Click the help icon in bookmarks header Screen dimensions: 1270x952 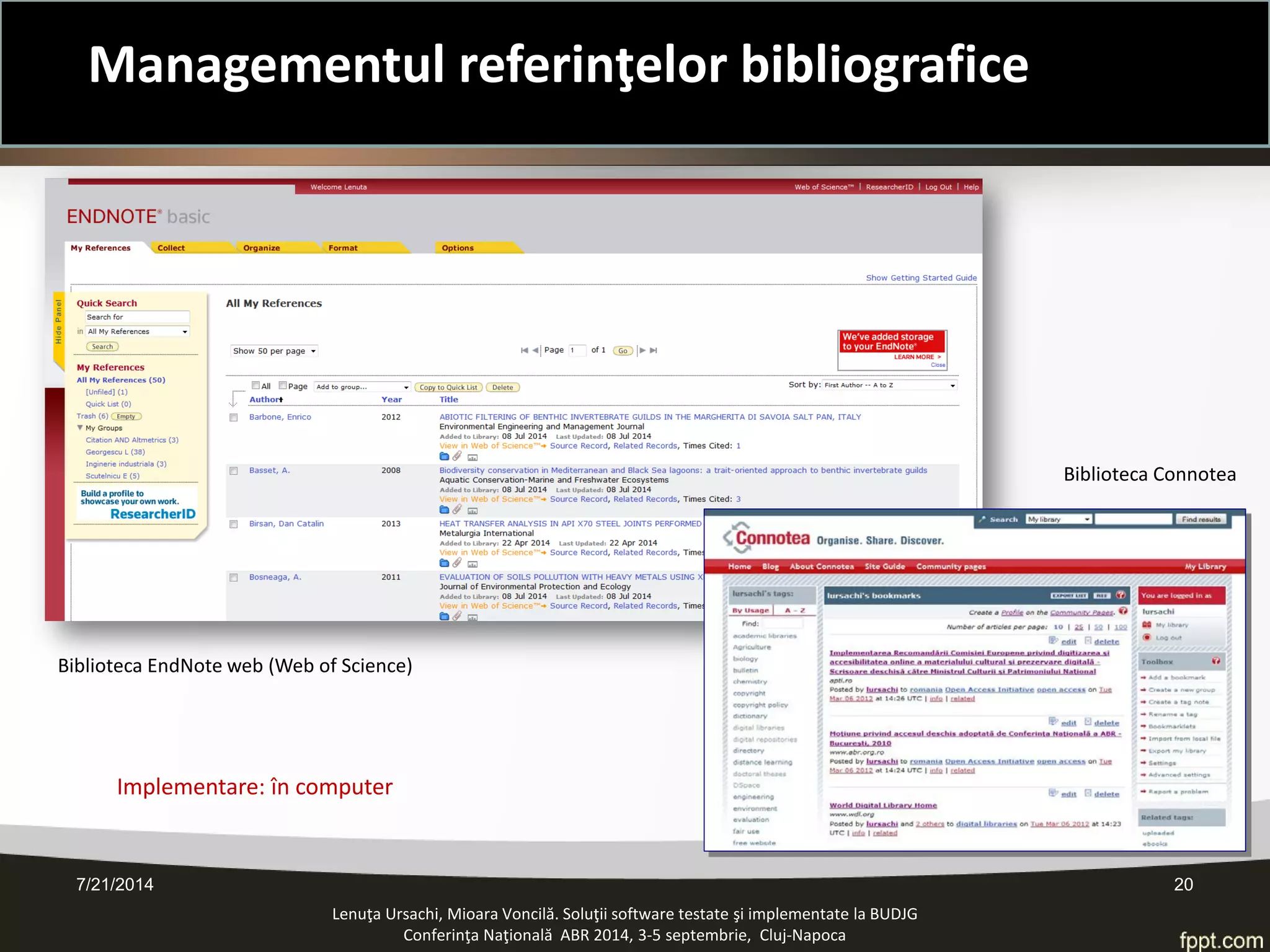tap(1121, 595)
